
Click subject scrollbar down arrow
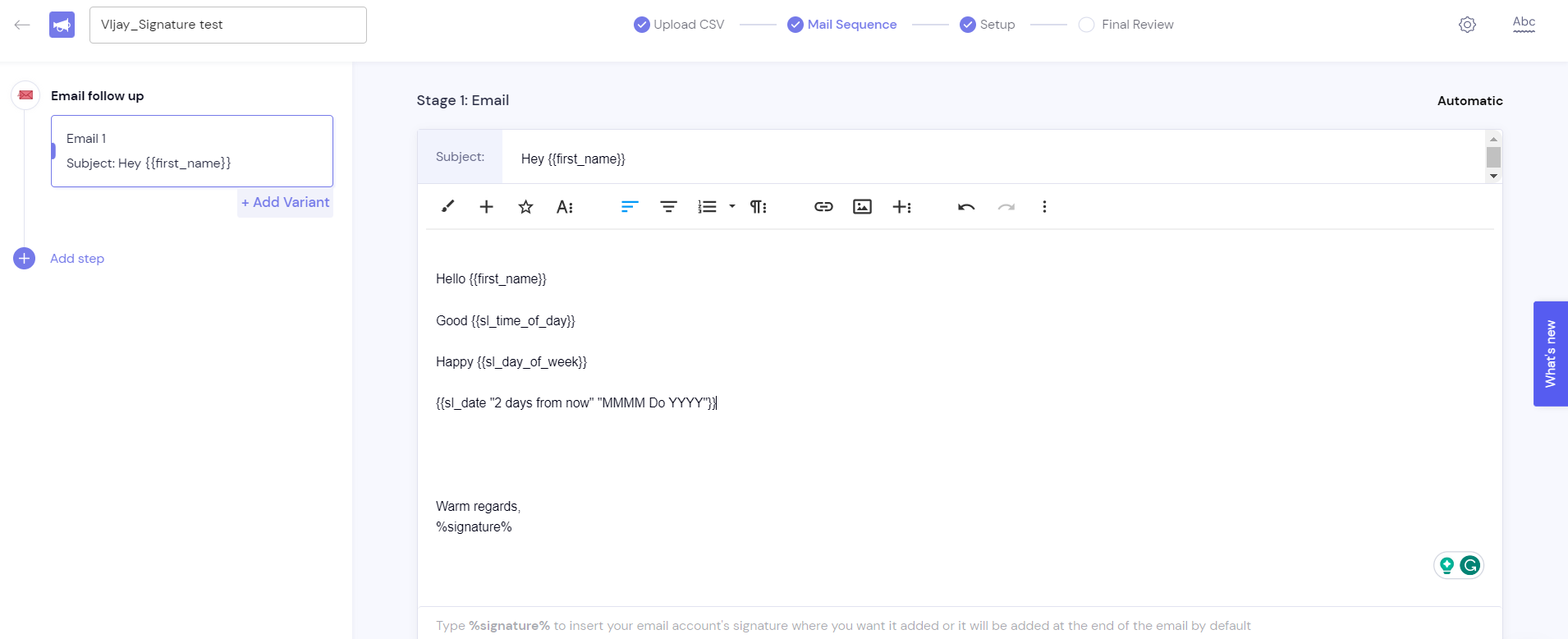coord(1493,176)
